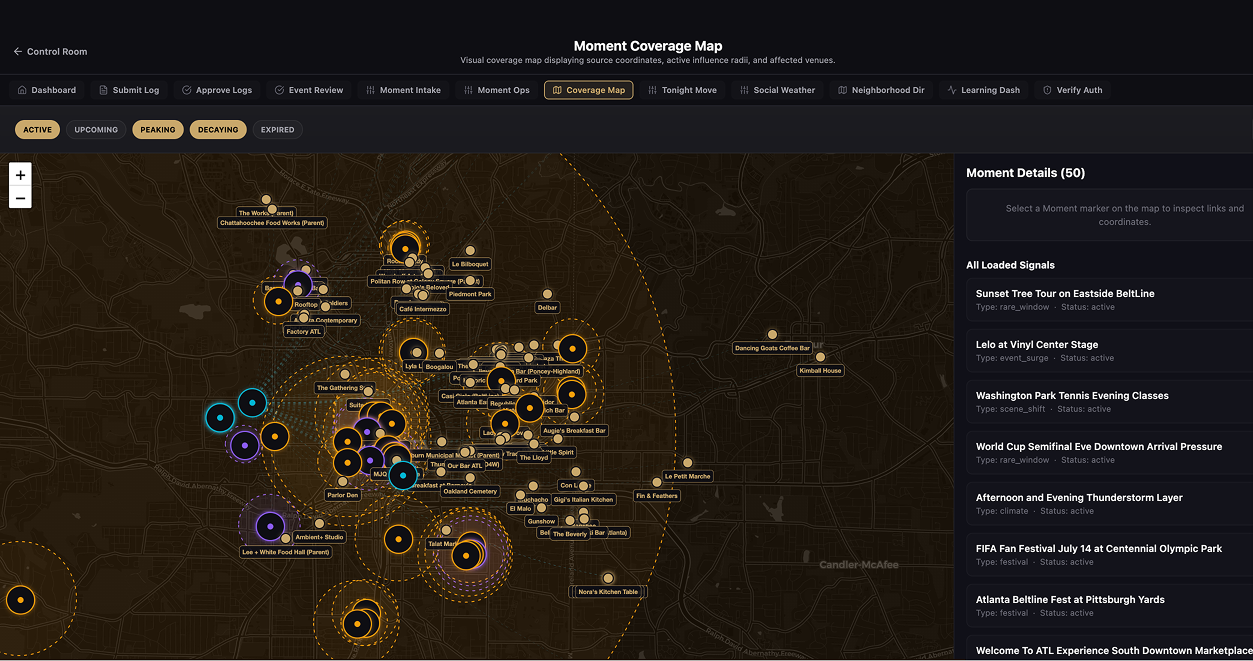Select Atlanta Beltline Fest at Pittsburgh Yards signal
1253x661 pixels.
[1110, 605]
